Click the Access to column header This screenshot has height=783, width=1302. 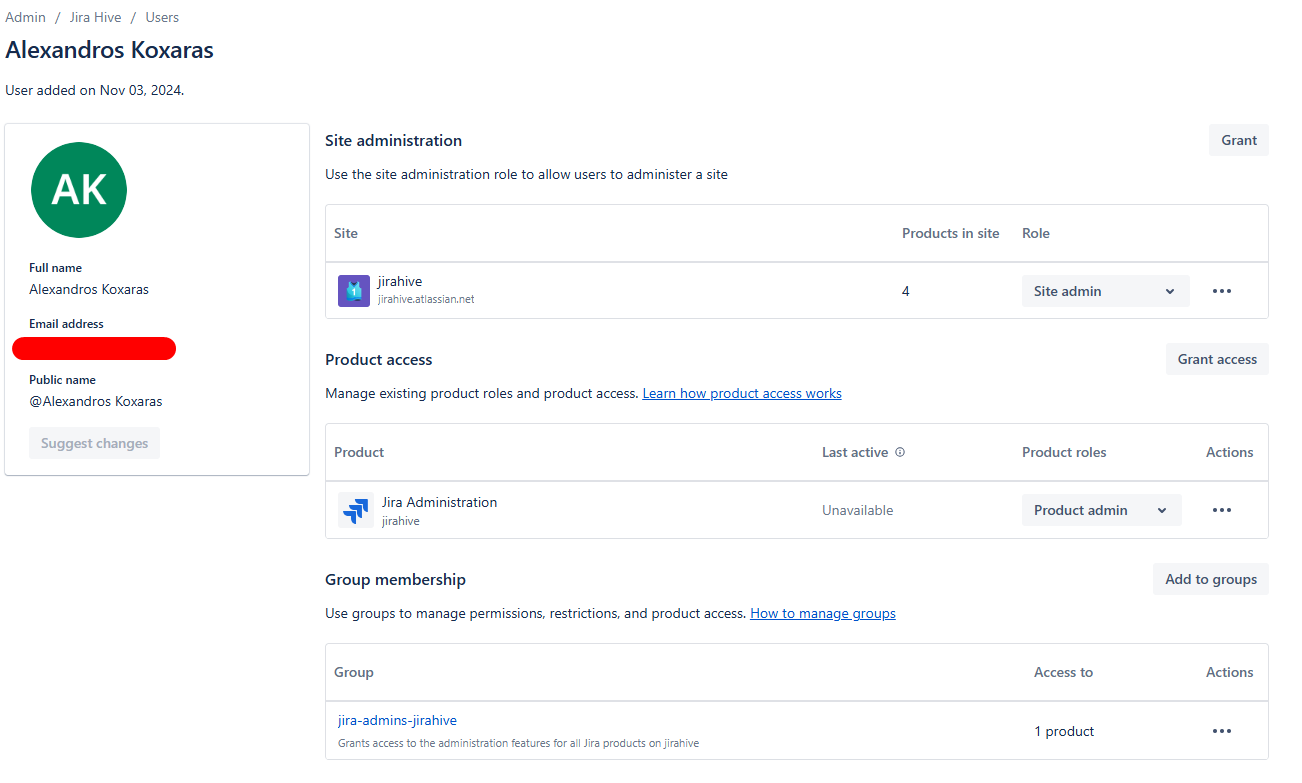click(x=1063, y=672)
